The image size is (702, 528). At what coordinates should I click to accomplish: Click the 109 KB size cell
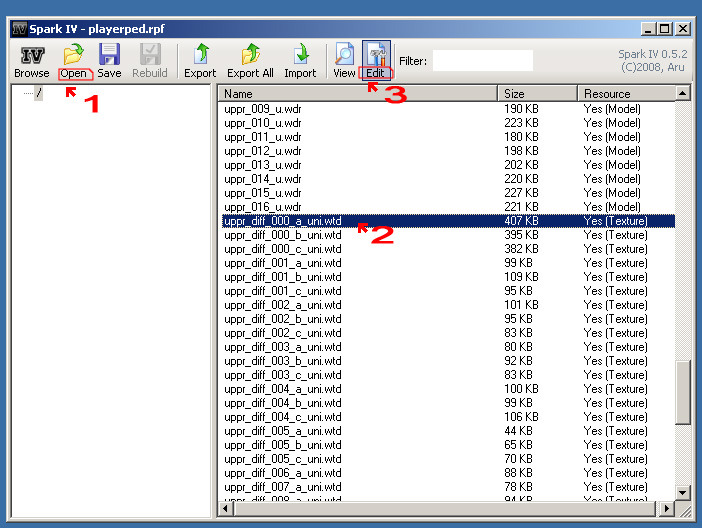click(521, 277)
